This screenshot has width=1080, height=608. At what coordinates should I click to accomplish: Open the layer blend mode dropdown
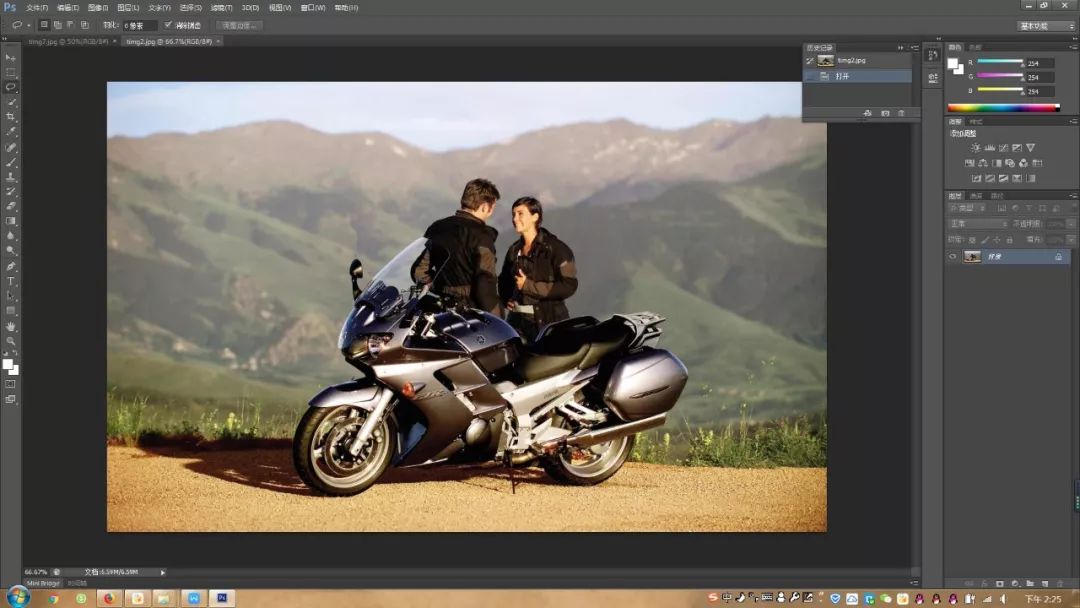(x=978, y=224)
